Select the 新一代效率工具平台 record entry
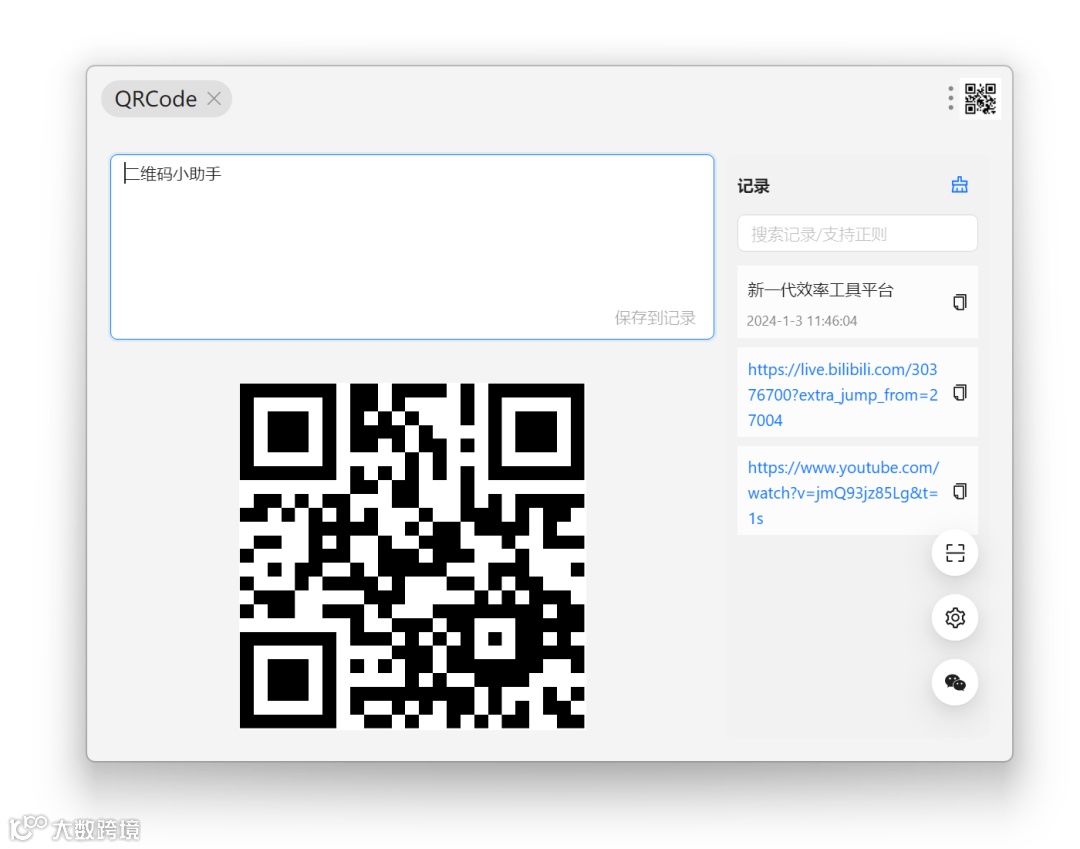This screenshot has height=849, width=1080. point(858,302)
